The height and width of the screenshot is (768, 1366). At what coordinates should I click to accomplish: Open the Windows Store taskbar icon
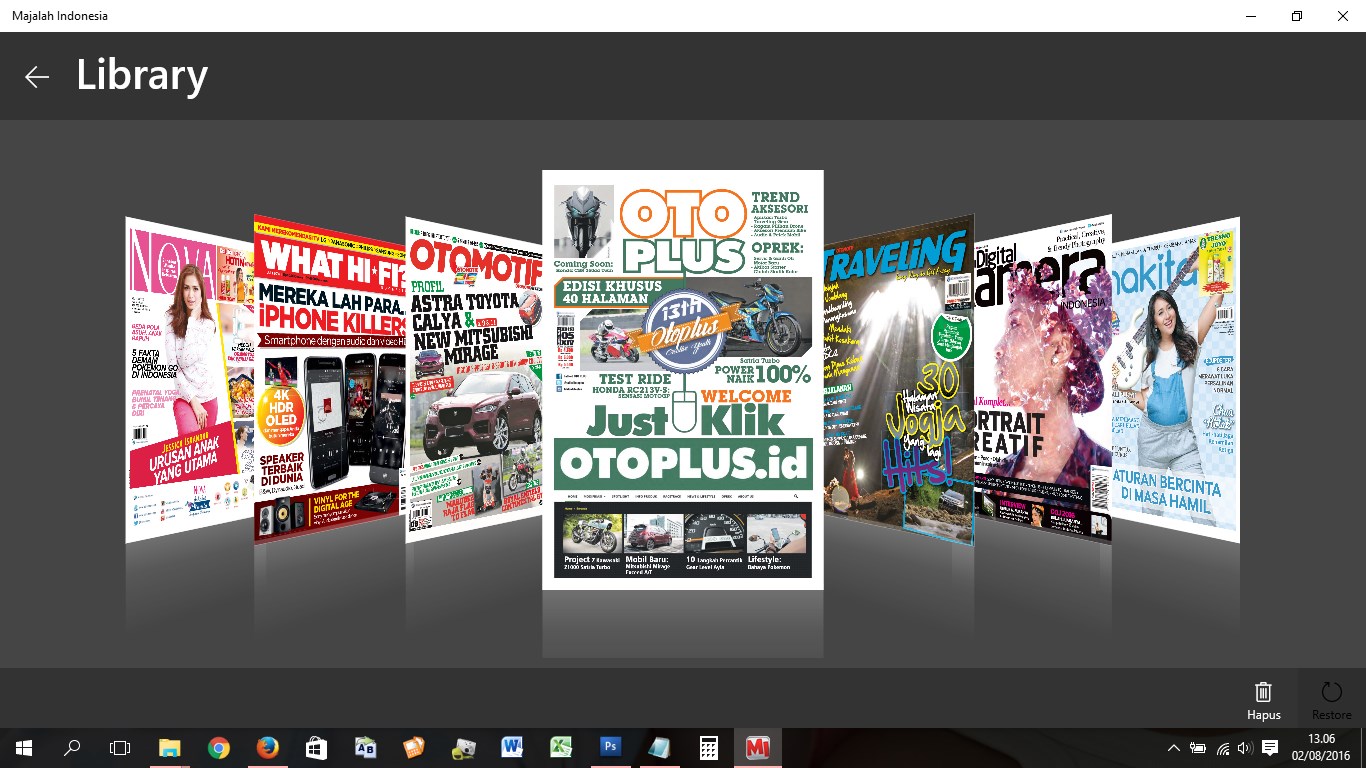point(316,747)
